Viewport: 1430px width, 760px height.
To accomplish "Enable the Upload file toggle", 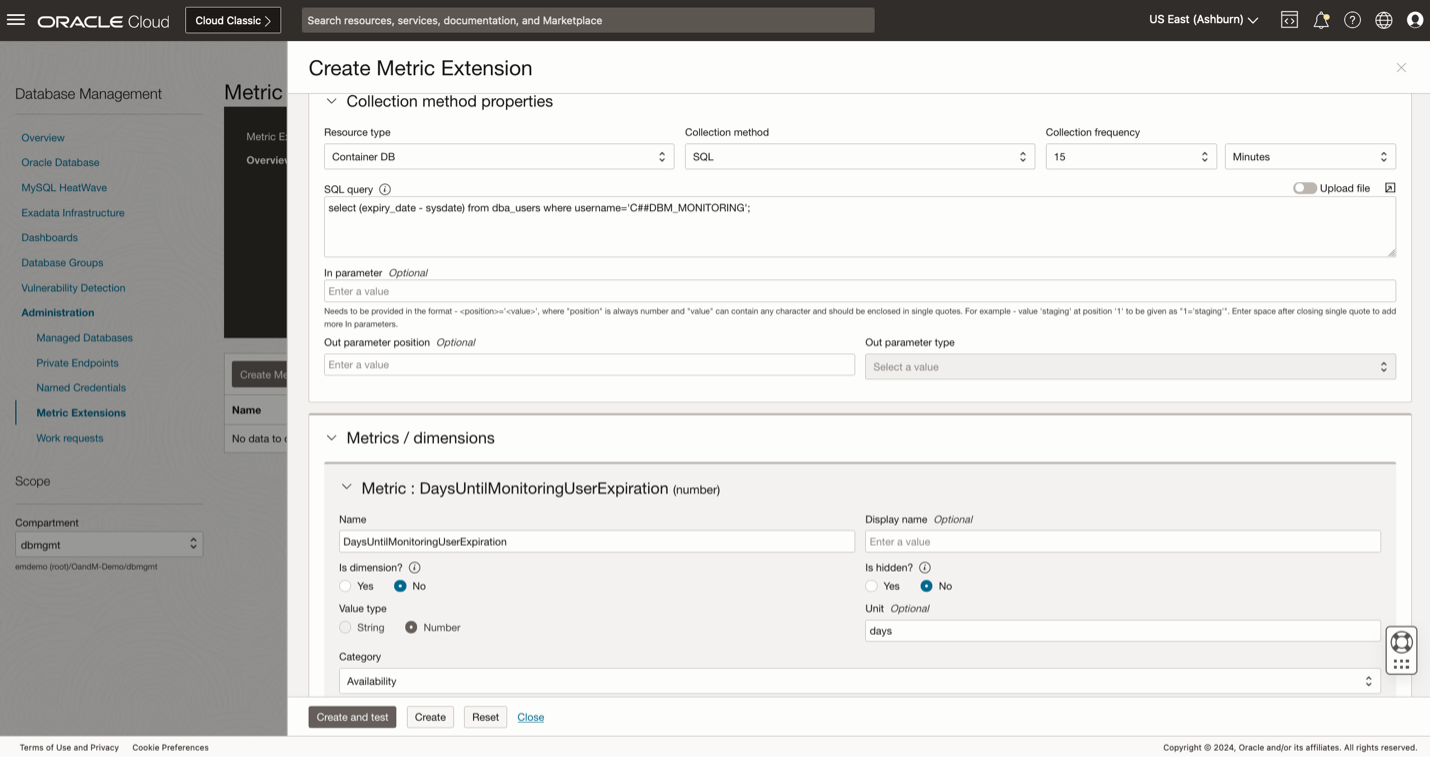I will (1304, 188).
